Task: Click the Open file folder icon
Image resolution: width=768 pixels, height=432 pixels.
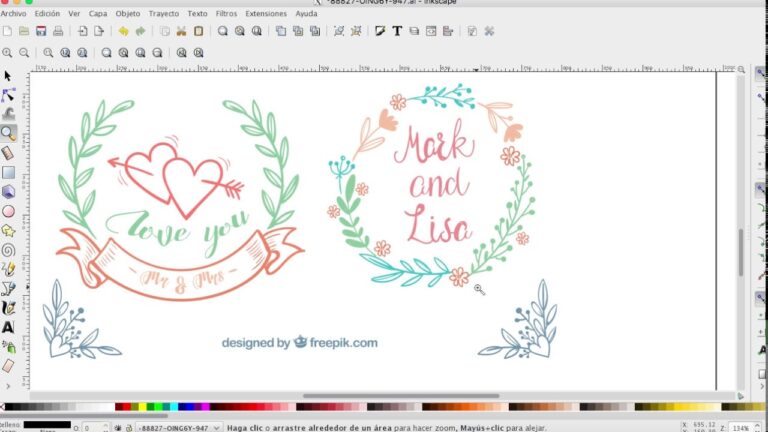Action: coord(24,31)
